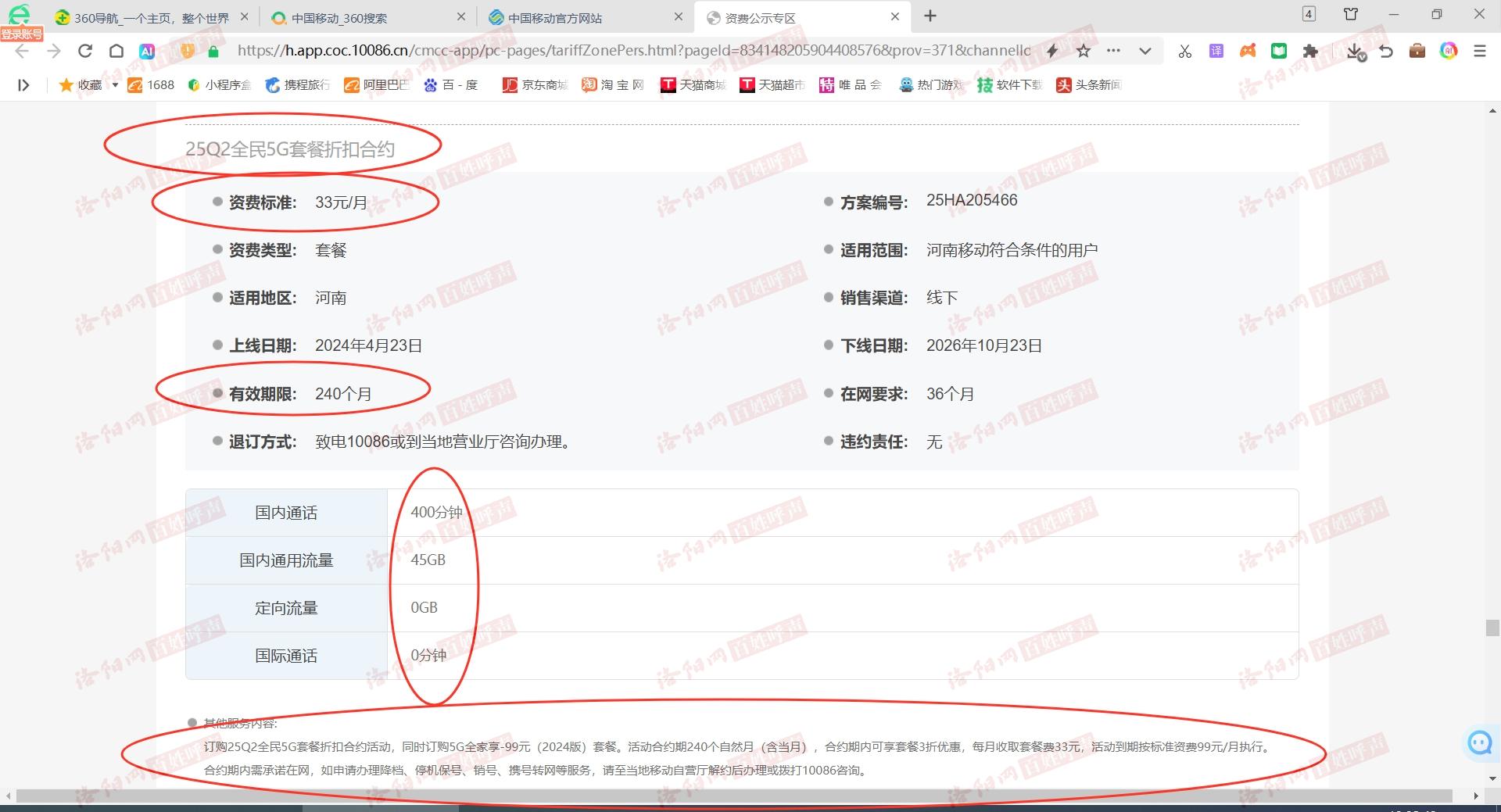
Task: Close the 360导航 tab
Action: pyautogui.click(x=245, y=16)
